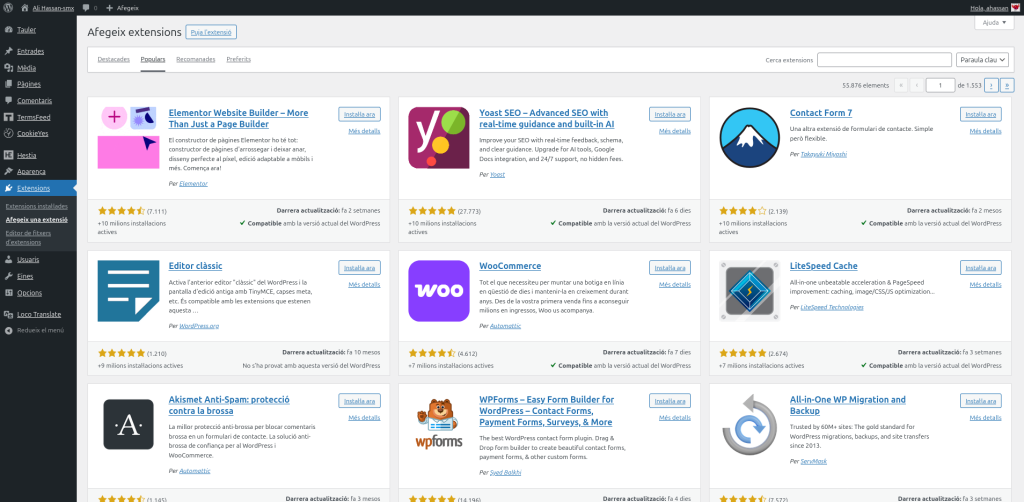Click the Puja l'extensió button
Image resolution: width=1024 pixels, height=502 pixels.
pos(211,32)
